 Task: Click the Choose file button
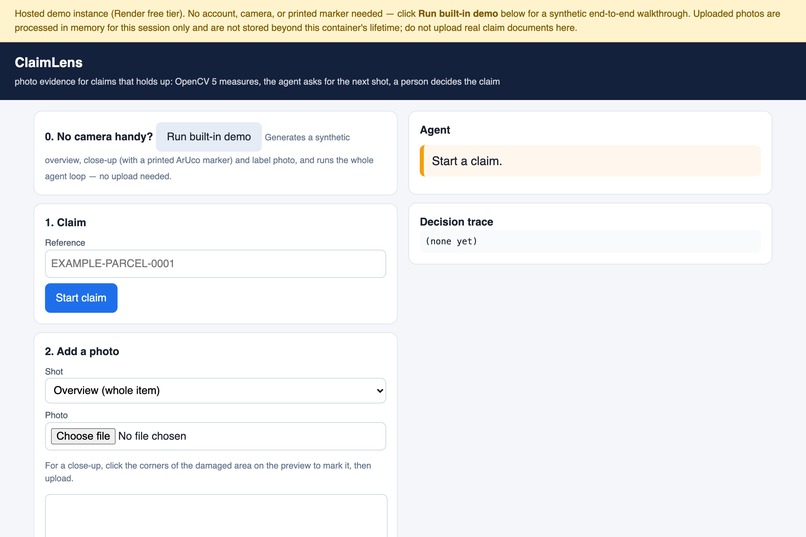click(83, 436)
